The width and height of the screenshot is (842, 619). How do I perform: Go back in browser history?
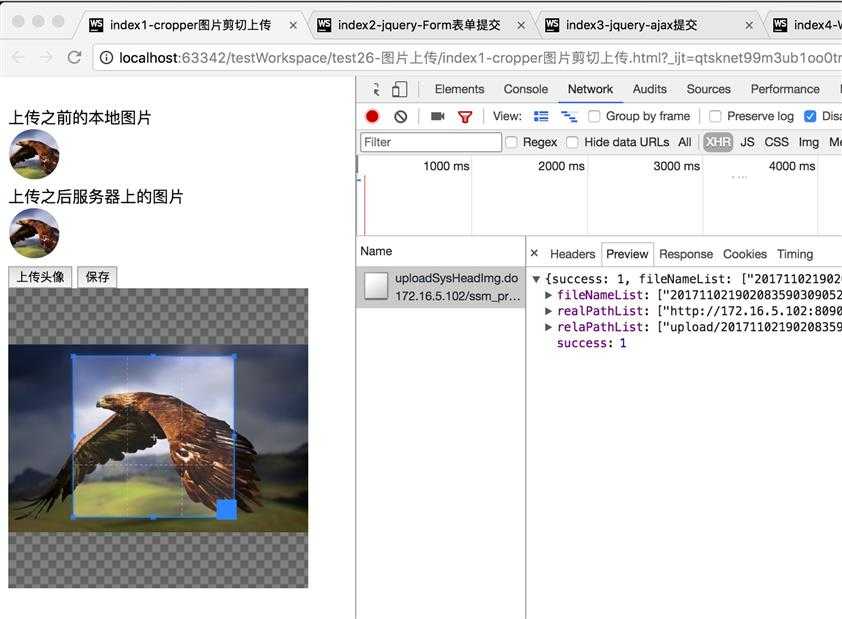[18, 57]
